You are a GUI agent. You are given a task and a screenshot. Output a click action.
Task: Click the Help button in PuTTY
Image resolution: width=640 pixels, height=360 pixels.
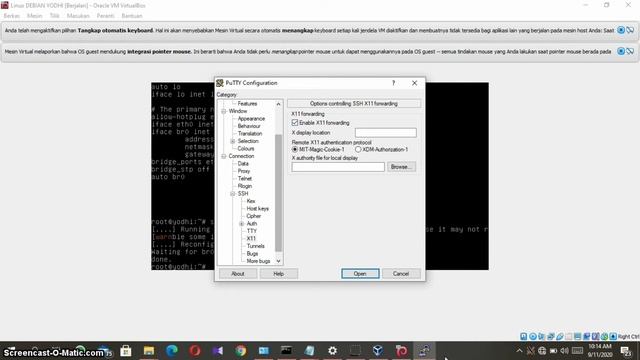pyautogui.click(x=279, y=274)
